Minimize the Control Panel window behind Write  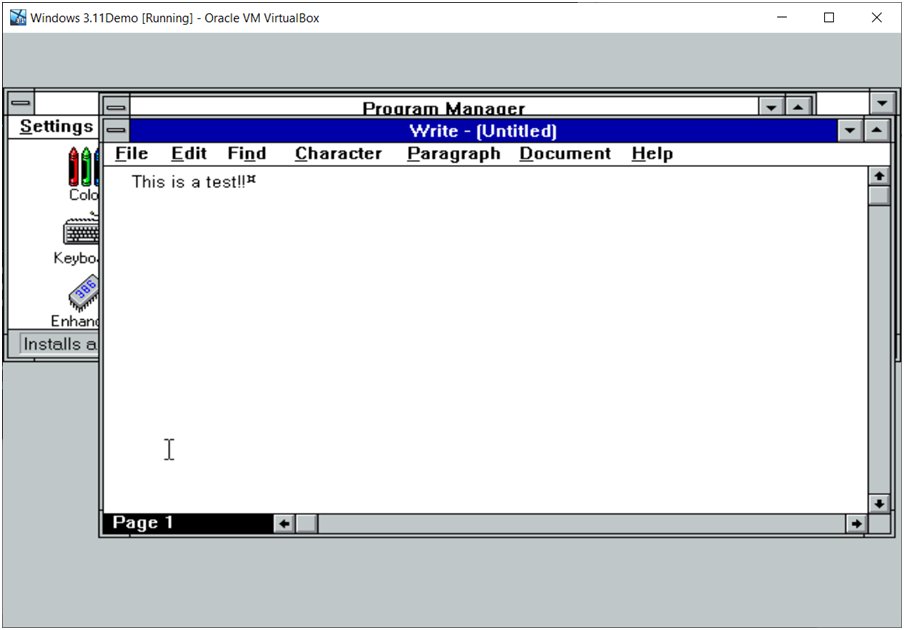point(882,103)
